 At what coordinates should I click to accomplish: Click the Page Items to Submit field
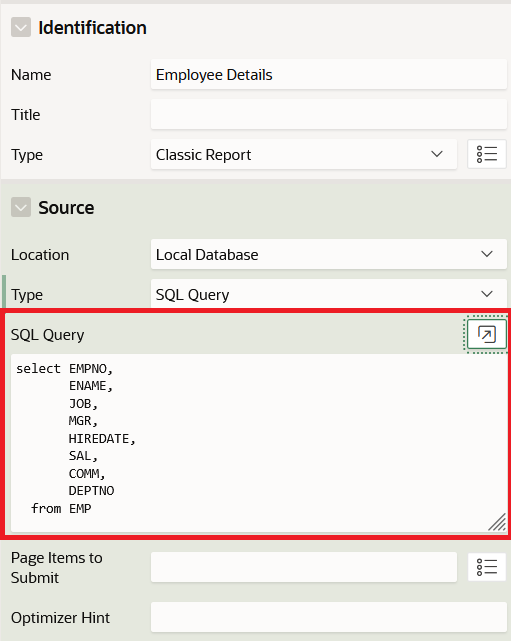coord(304,567)
